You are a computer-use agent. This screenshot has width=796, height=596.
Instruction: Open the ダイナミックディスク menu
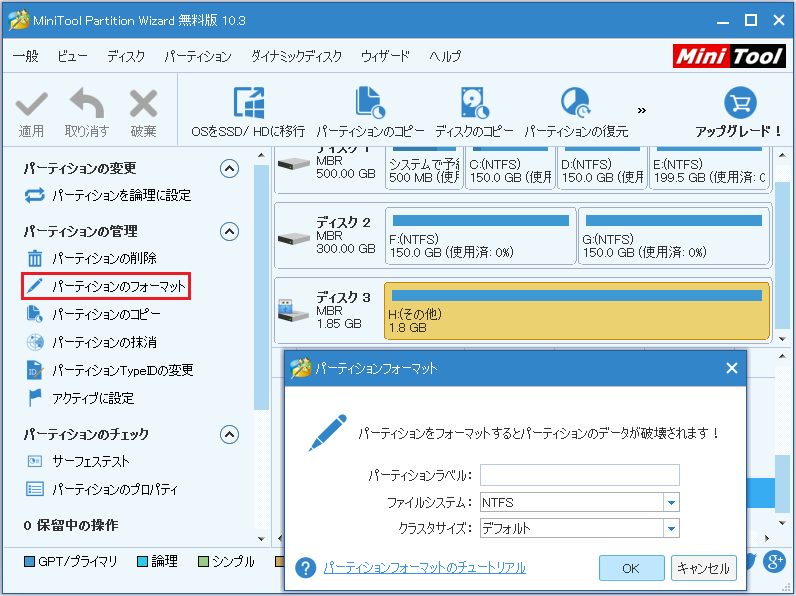tap(296, 57)
